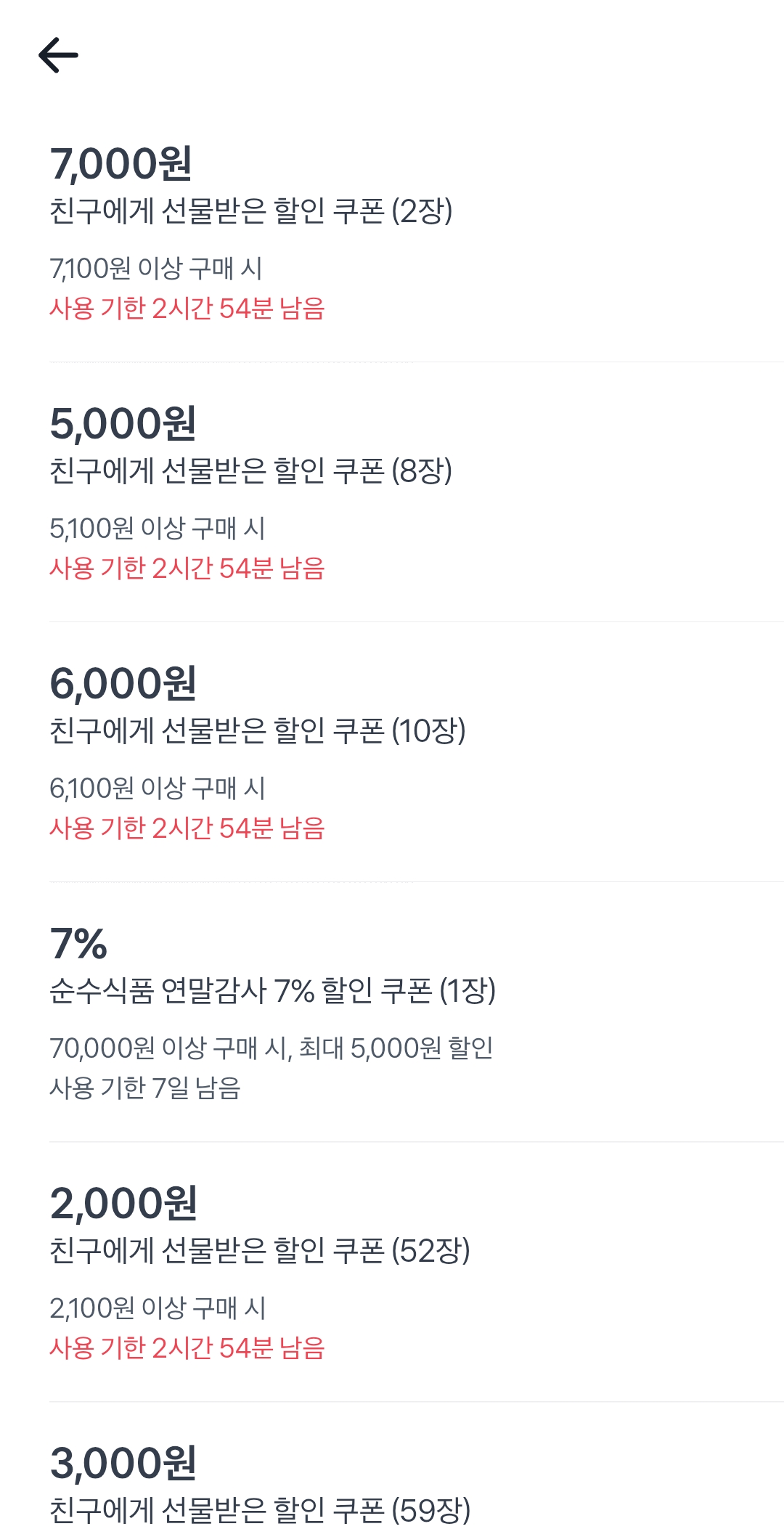This screenshot has width=784, height=1529.
Task: Open the gifted coupon with 59장
Action: [259, 1511]
